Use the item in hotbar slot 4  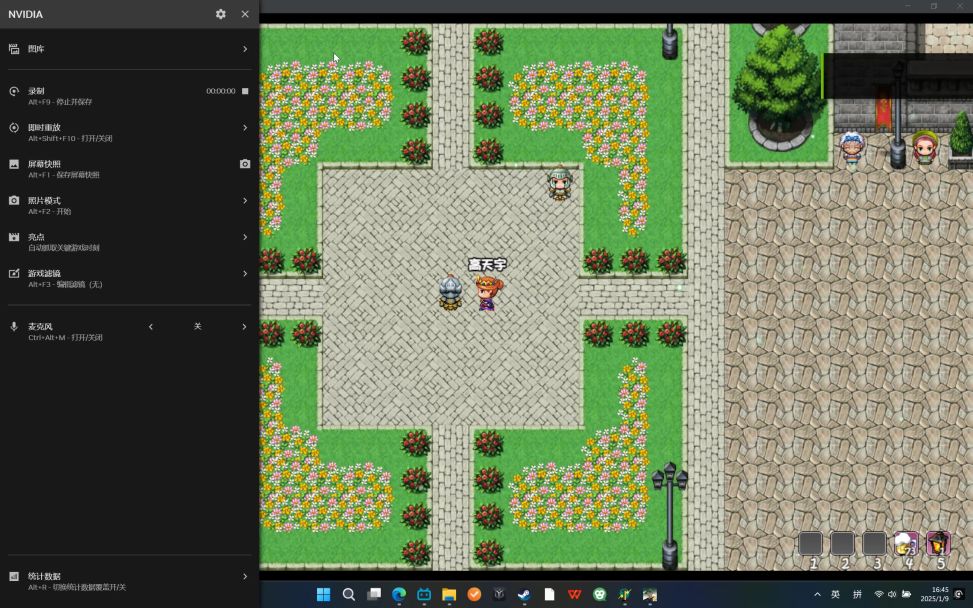click(906, 543)
